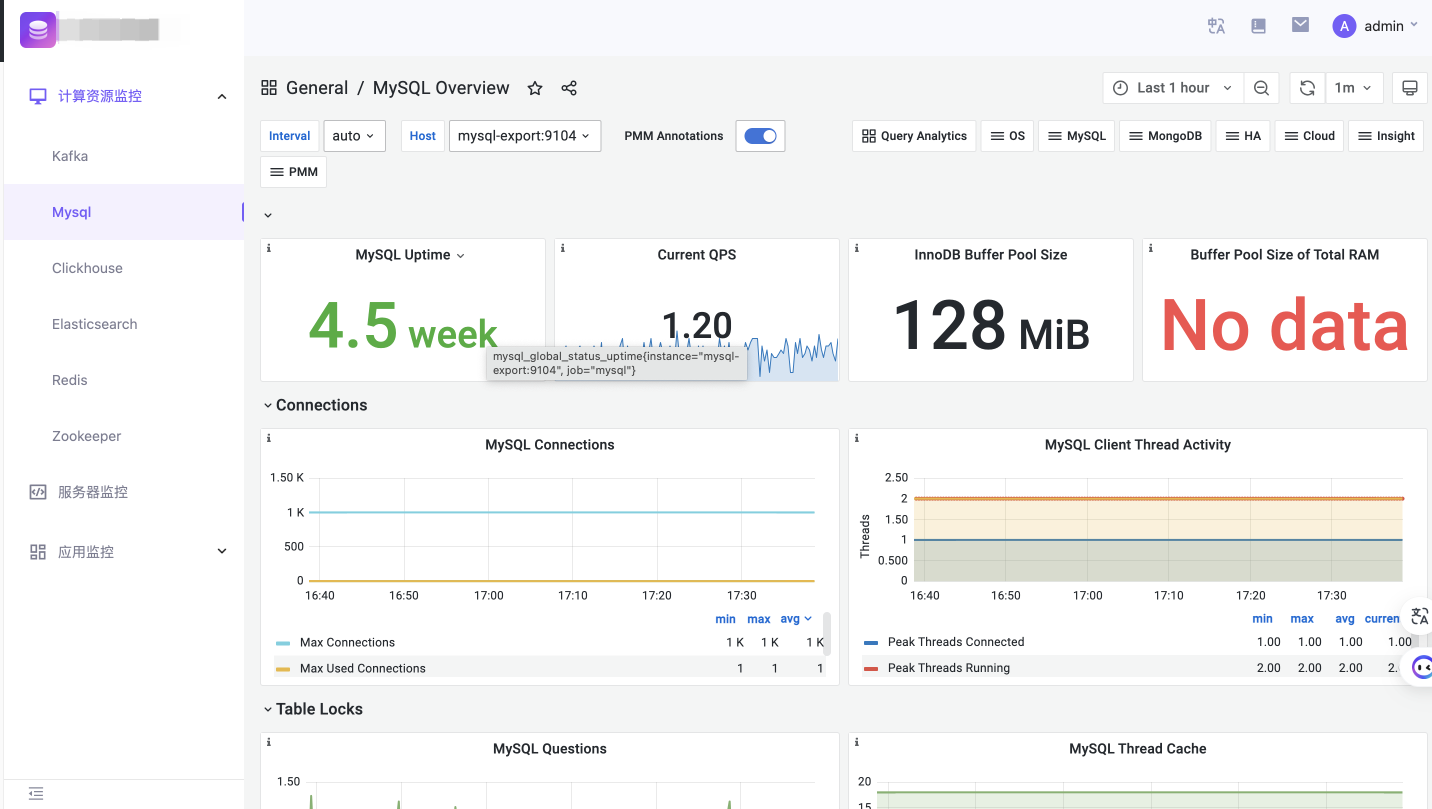The width and height of the screenshot is (1432, 809).
Task: Open the MySQL dashboards menu
Action: pyautogui.click(x=1077, y=136)
